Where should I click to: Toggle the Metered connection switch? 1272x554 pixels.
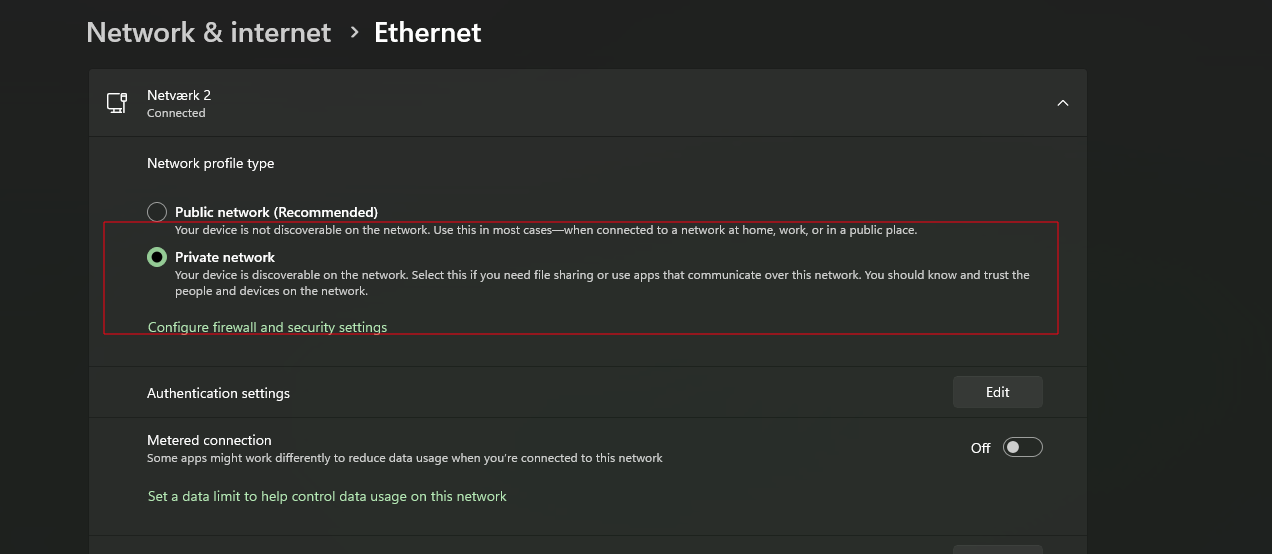[1023, 447]
